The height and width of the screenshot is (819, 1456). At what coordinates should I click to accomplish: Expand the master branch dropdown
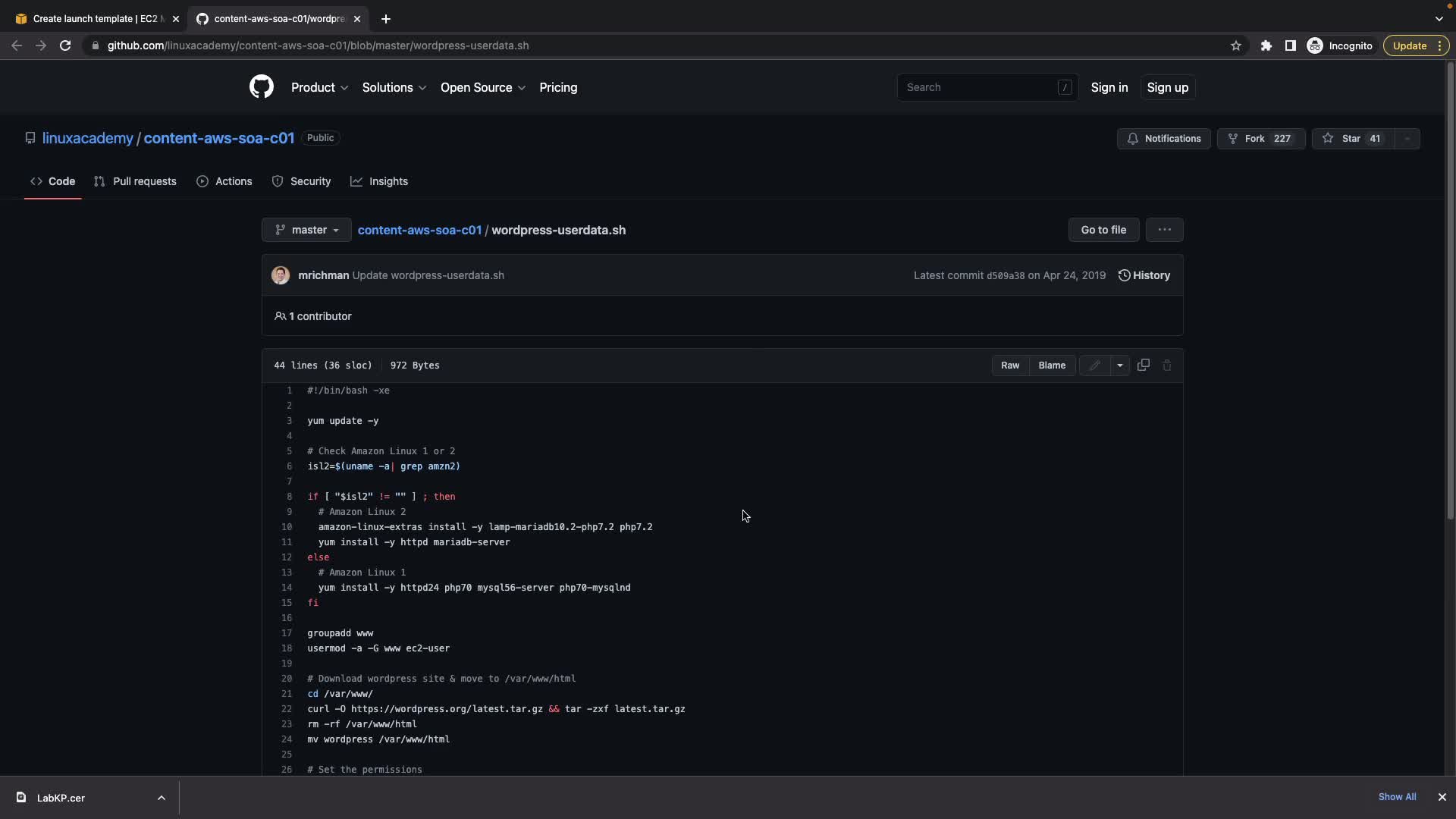pos(306,230)
